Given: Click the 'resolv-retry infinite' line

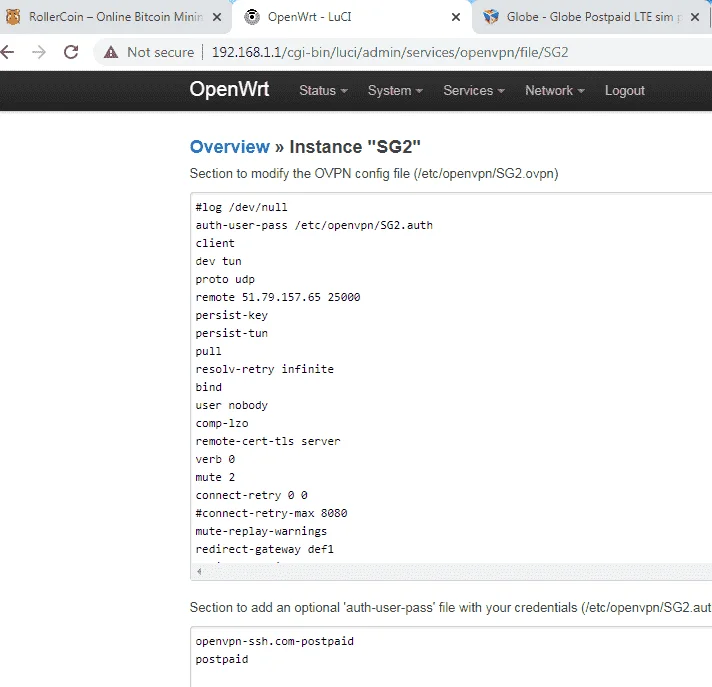Looking at the screenshot, I should (265, 369).
